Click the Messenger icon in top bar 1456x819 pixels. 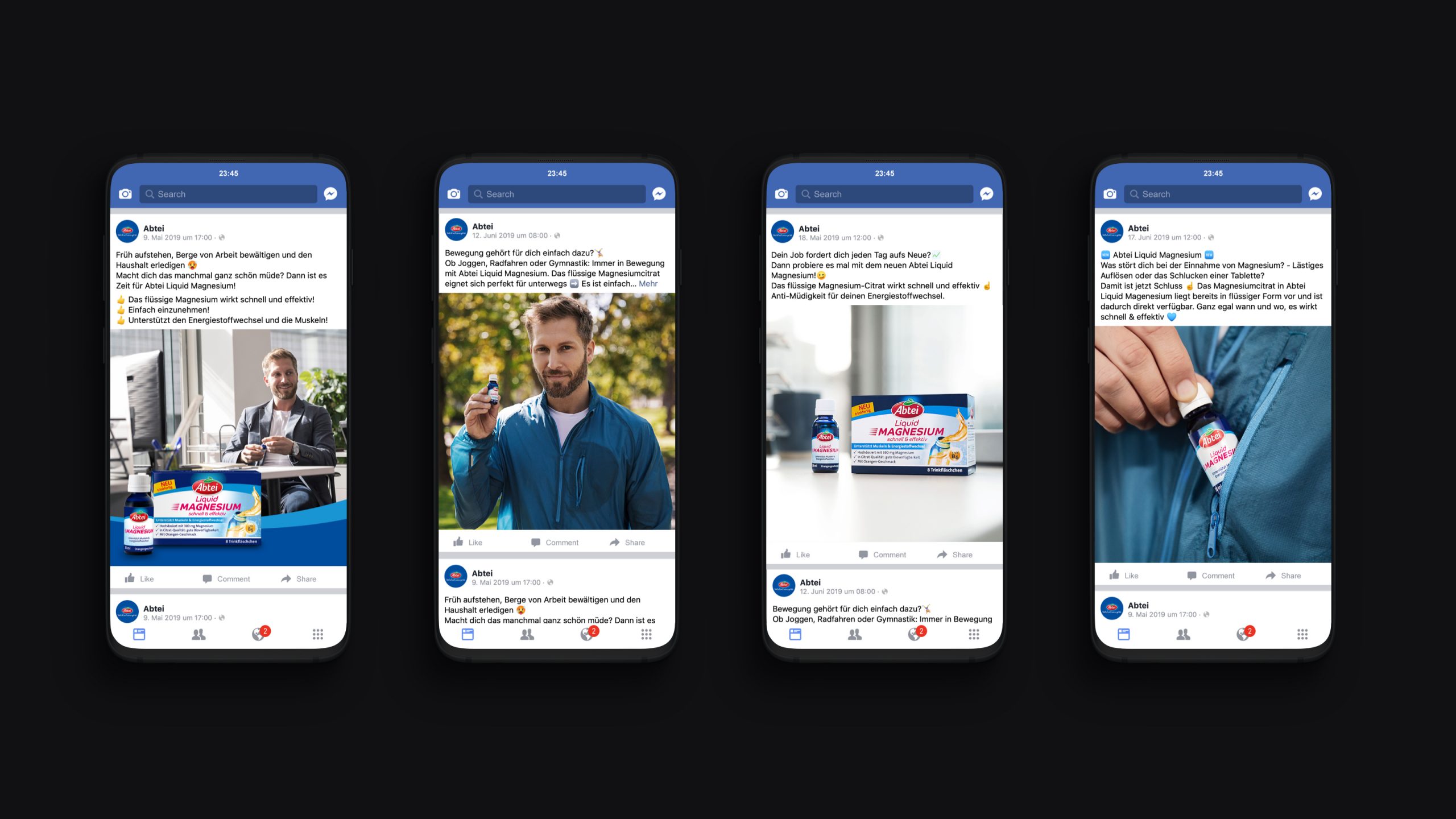[332, 193]
